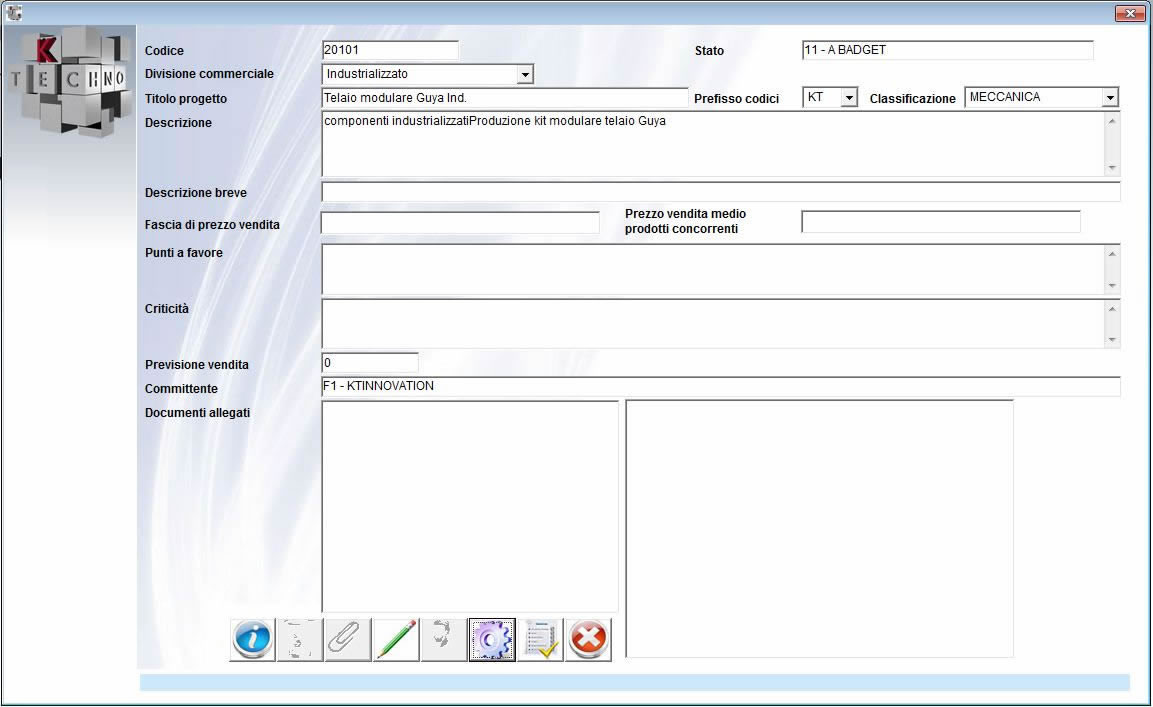The width and height of the screenshot is (1153, 707).
Task: Click the purple gear settings button
Action: pos(492,639)
